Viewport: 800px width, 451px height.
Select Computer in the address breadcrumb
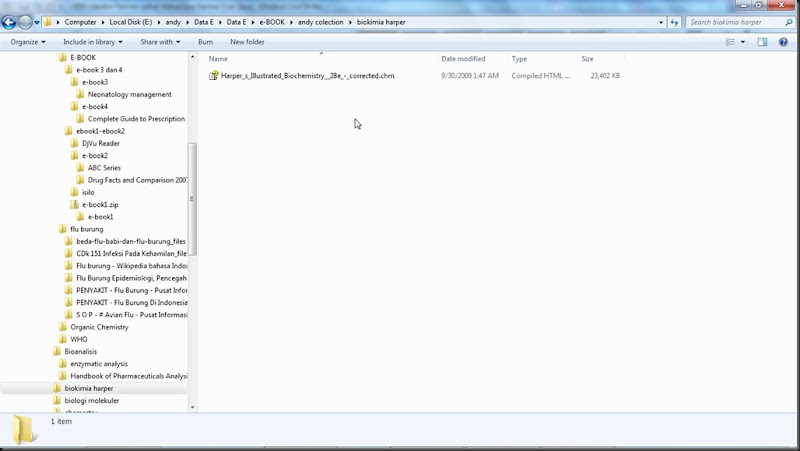(80, 22)
